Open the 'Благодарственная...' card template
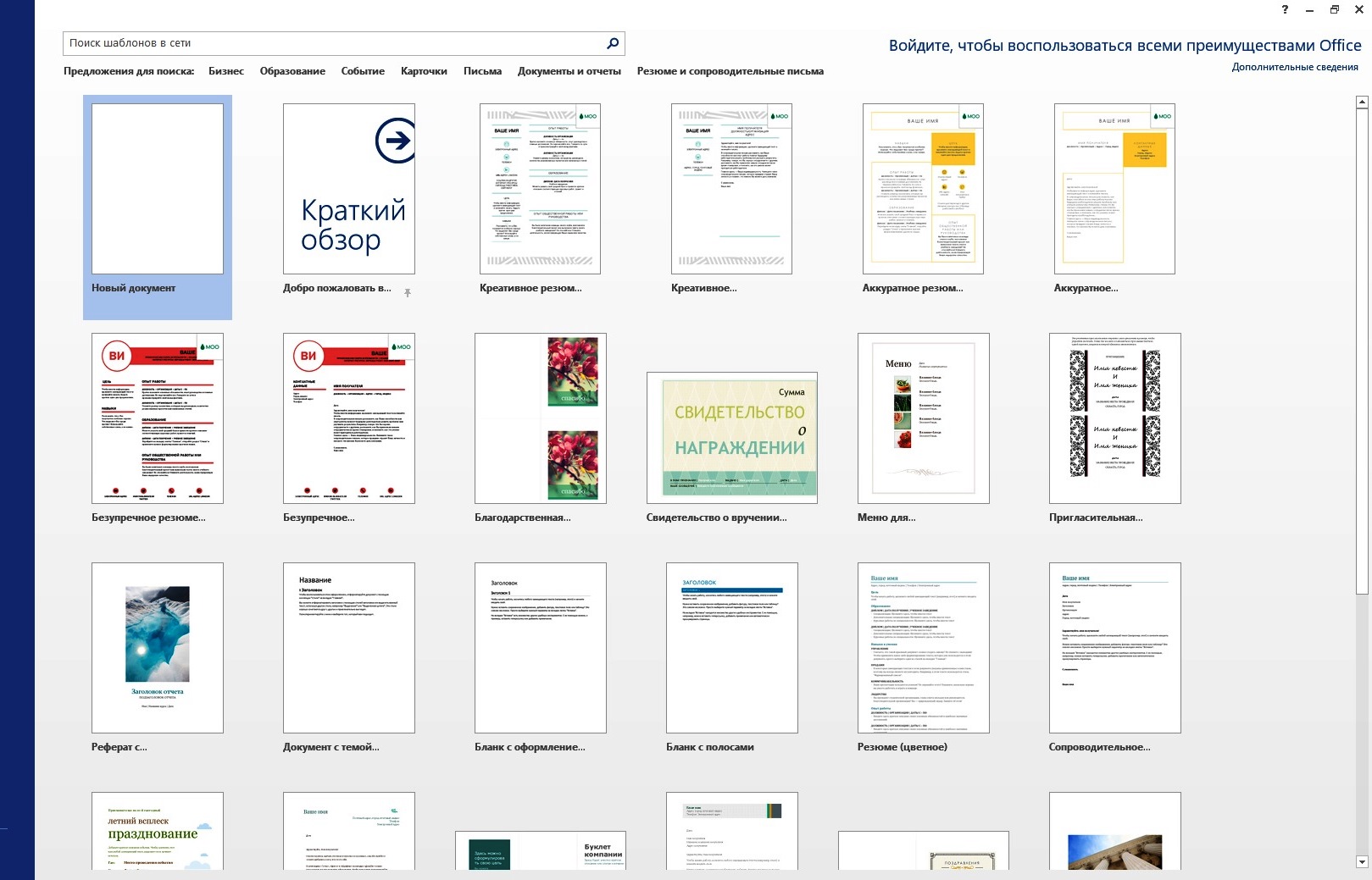The height and width of the screenshot is (880, 1372). [x=541, y=418]
